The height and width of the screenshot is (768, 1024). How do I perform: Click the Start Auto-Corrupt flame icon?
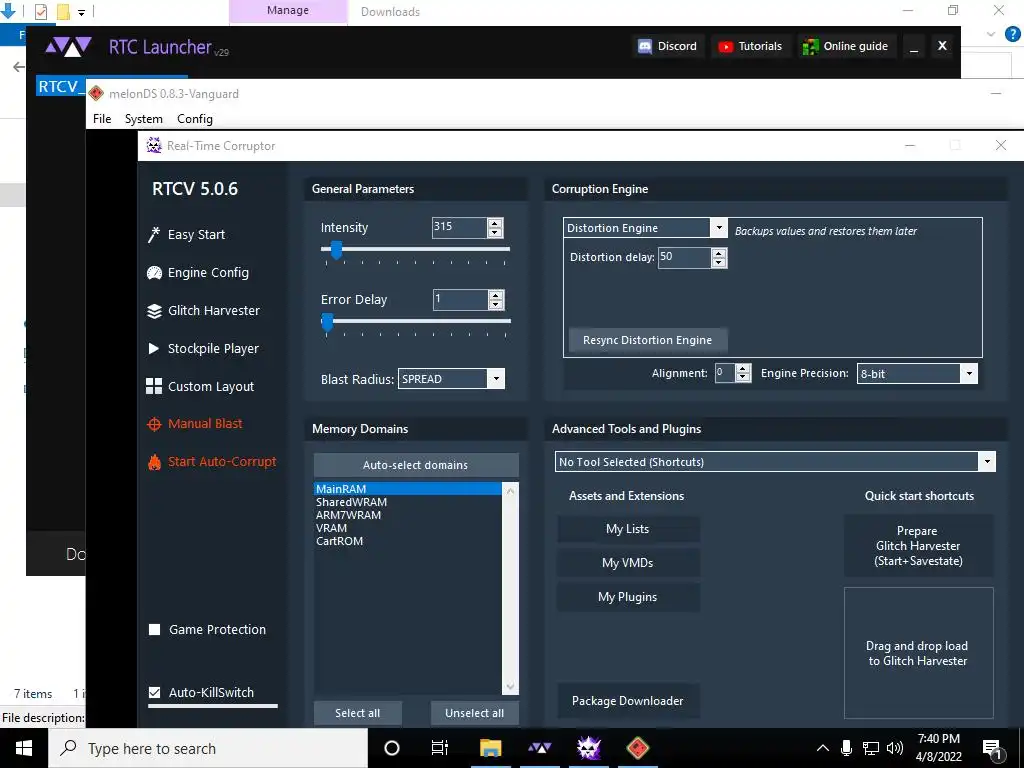154,462
